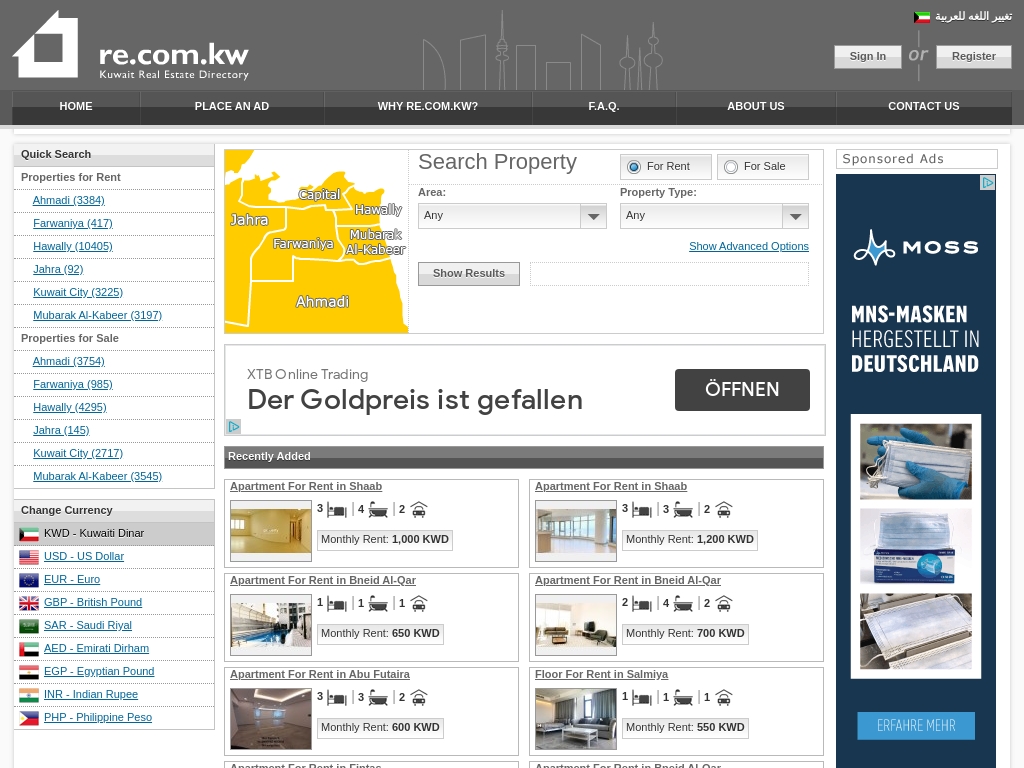Open thumbnail of 650 KWD Bneid Al-Qar apartment
Screen dimensions: 1024x768
tap(270, 624)
